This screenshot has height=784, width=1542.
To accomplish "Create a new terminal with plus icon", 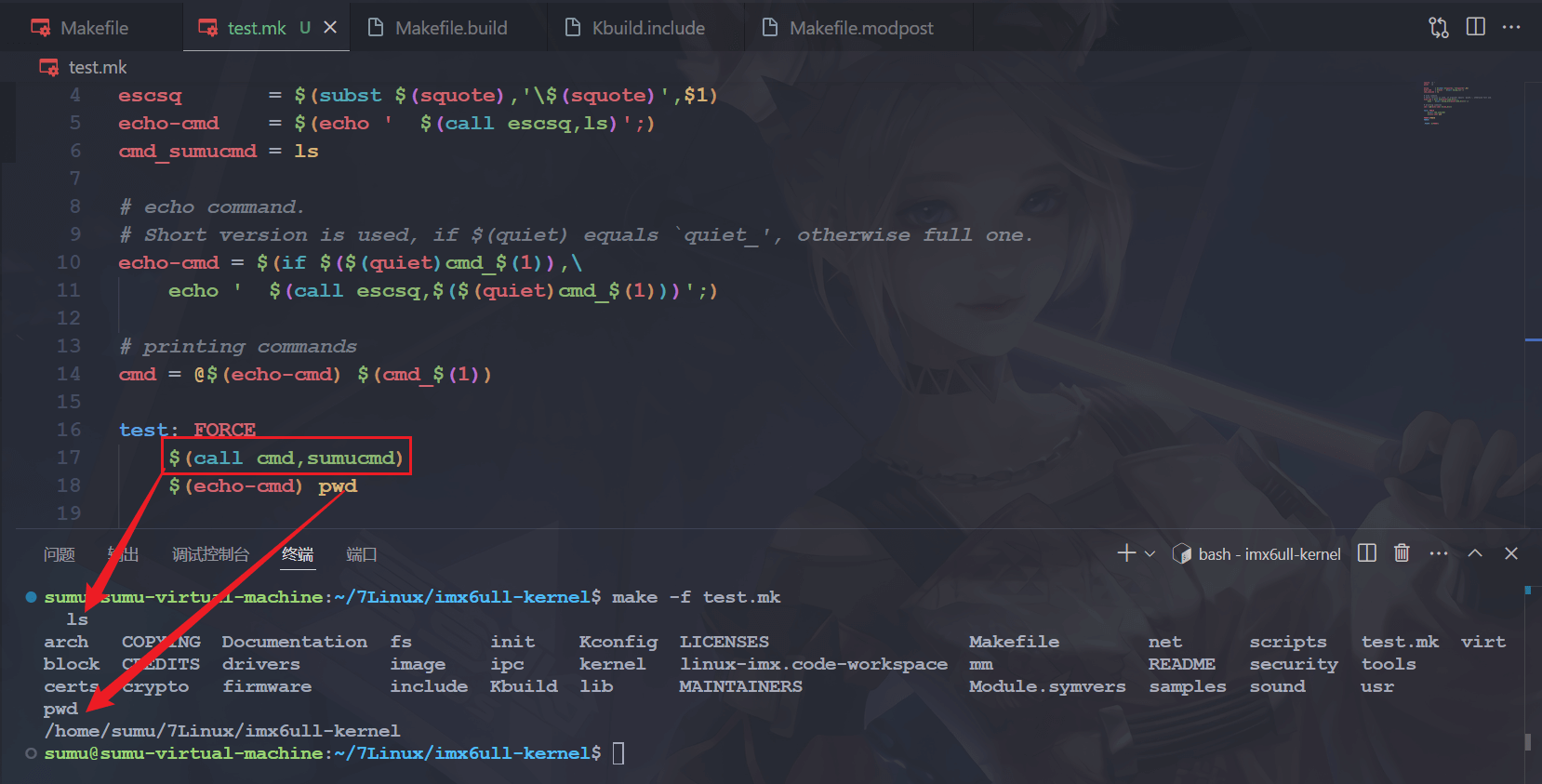I will tap(1125, 553).
